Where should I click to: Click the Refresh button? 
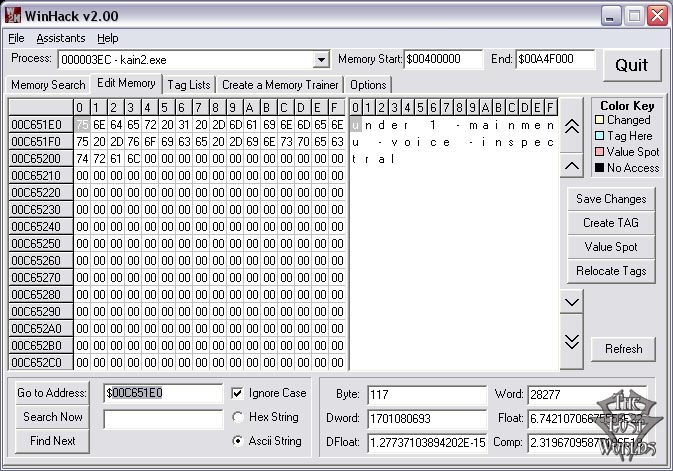click(624, 349)
